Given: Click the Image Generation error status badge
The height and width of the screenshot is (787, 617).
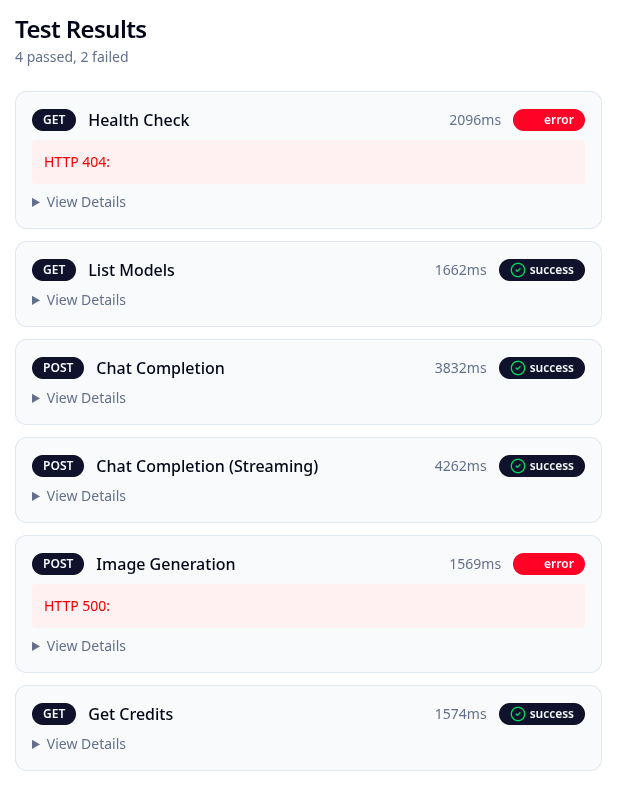Looking at the screenshot, I should point(548,564).
